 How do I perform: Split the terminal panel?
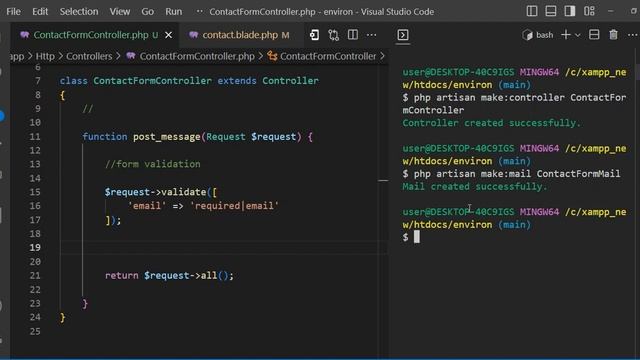tap(594, 35)
